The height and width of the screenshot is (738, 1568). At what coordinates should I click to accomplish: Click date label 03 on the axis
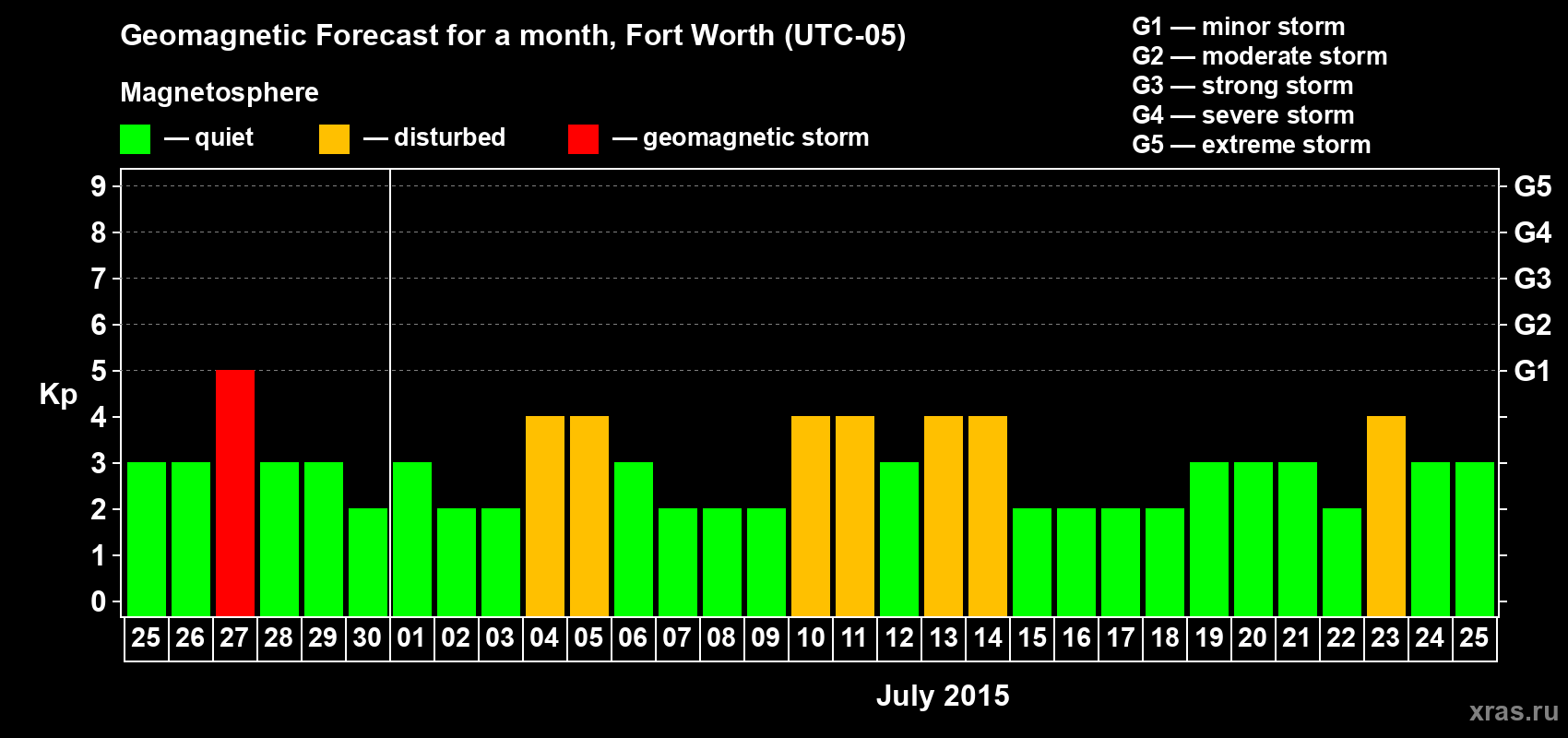(500, 638)
